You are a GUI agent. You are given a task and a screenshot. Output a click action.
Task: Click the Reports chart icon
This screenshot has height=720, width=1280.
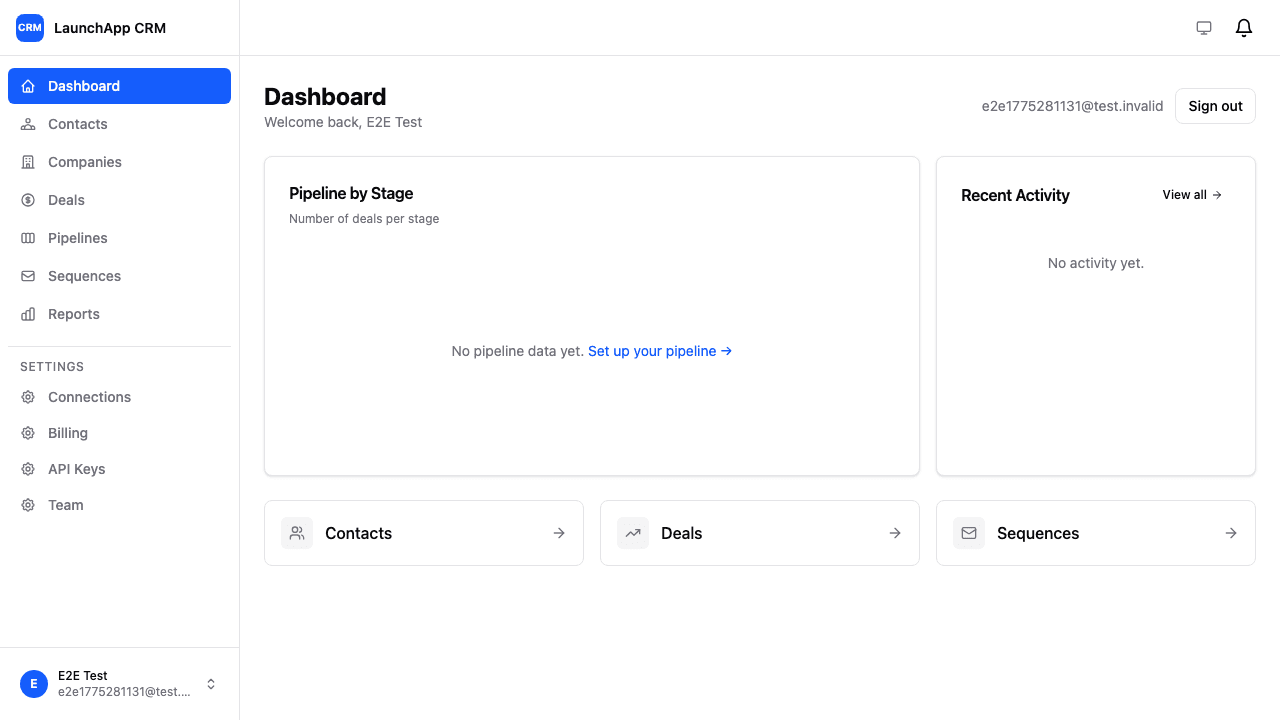(28, 314)
